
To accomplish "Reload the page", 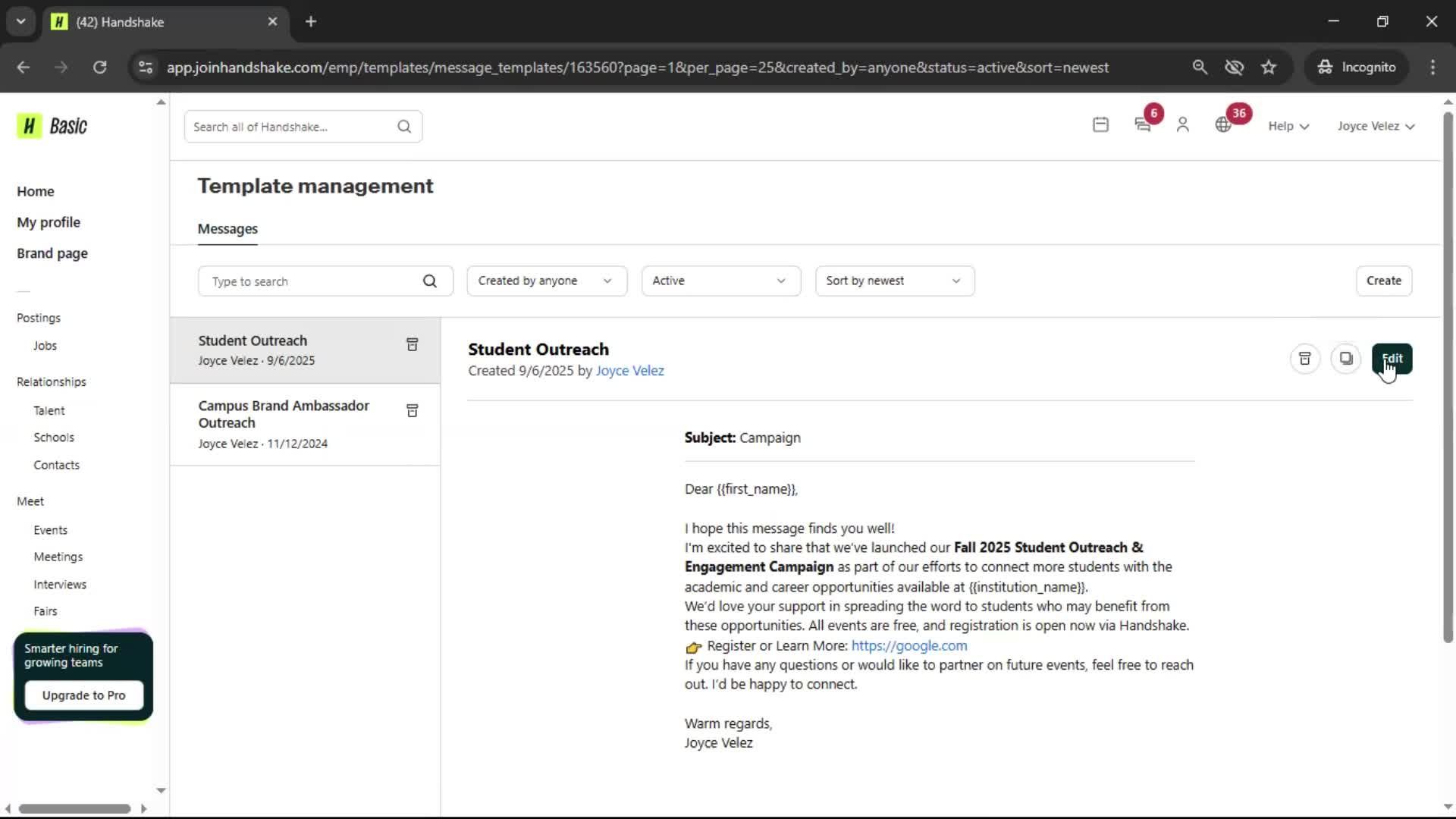I will pos(99,67).
